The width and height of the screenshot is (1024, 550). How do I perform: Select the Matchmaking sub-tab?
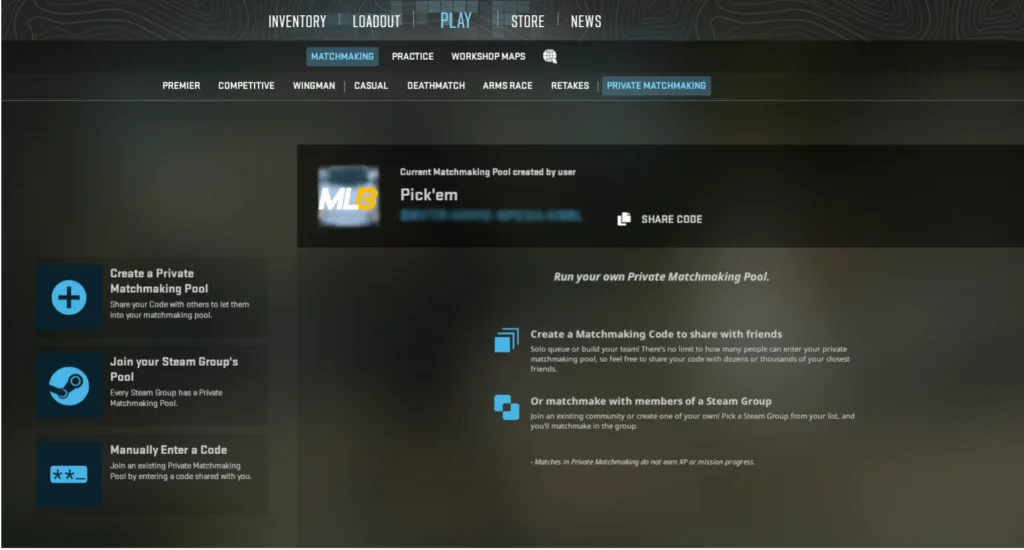click(x=342, y=57)
